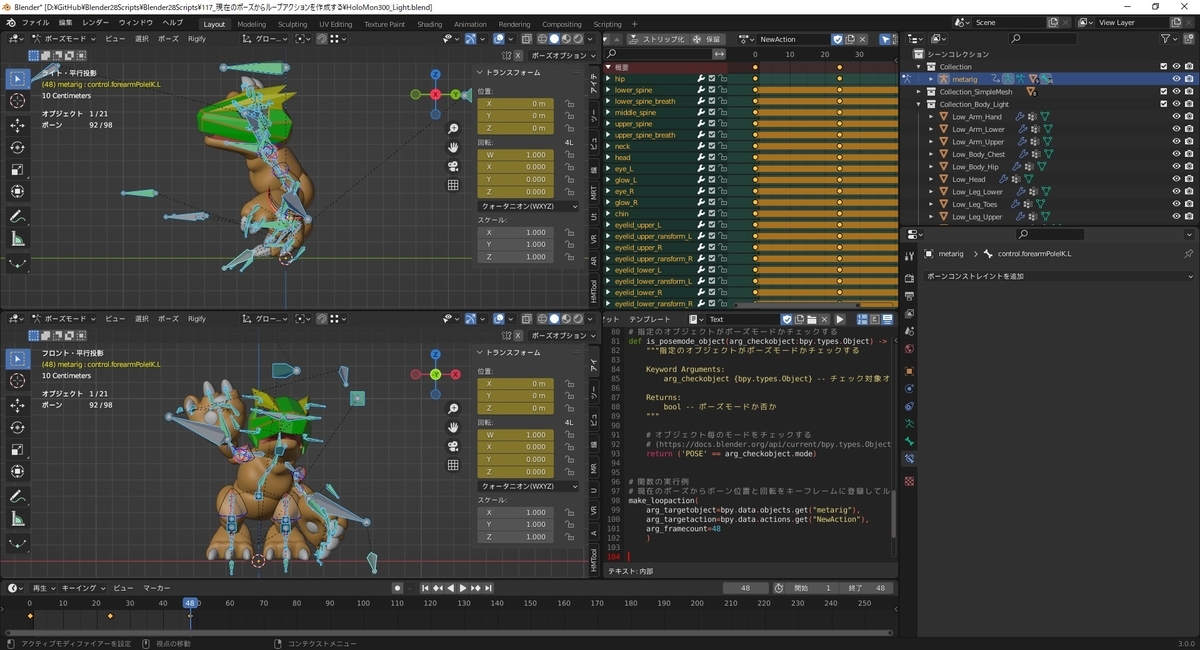Hide Low_Arm_Hand with its eye toggle
Viewport: 1200px width, 650px height.
(1177, 116)
